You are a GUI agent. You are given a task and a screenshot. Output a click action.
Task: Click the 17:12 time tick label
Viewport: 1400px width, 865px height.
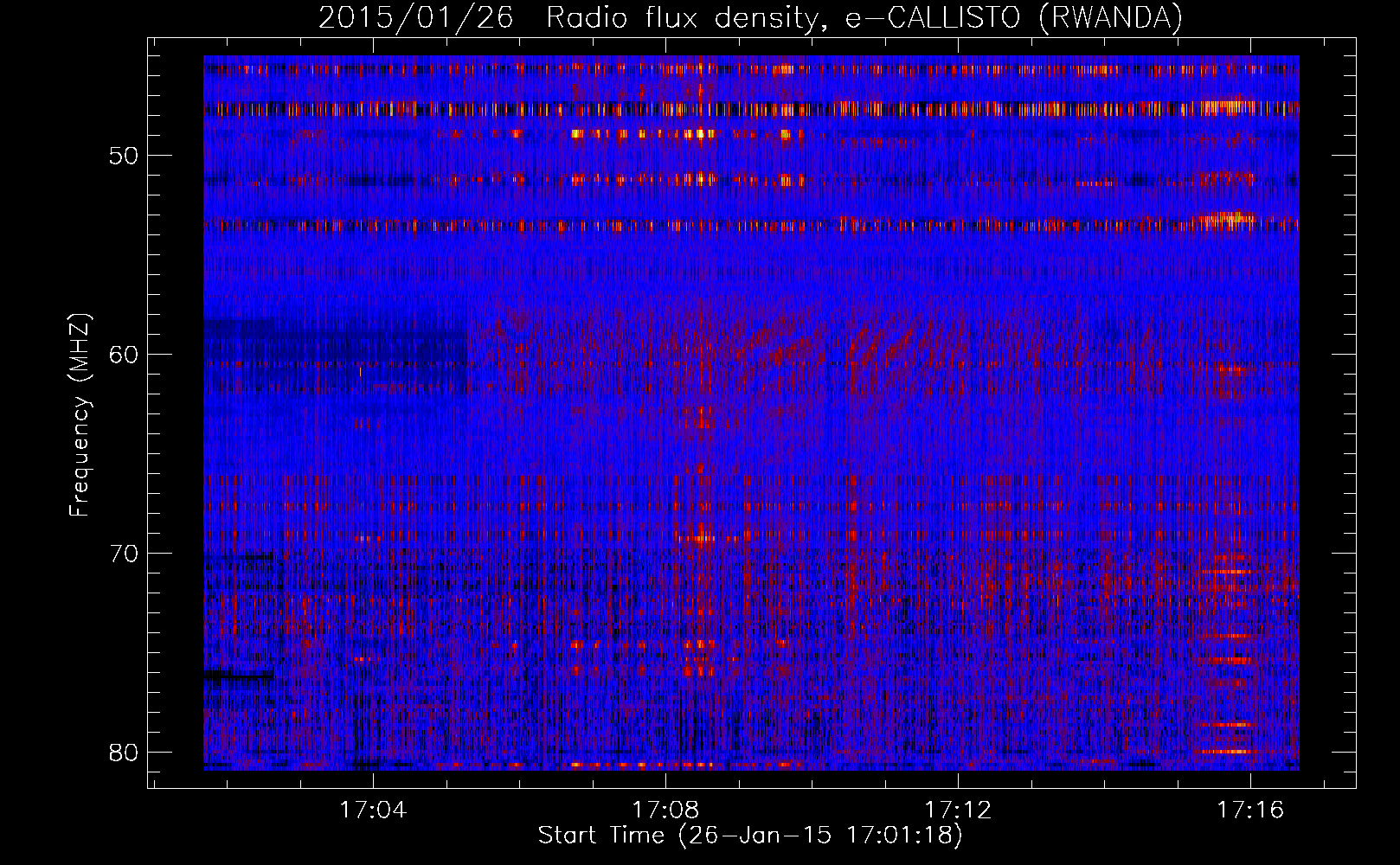958,811
